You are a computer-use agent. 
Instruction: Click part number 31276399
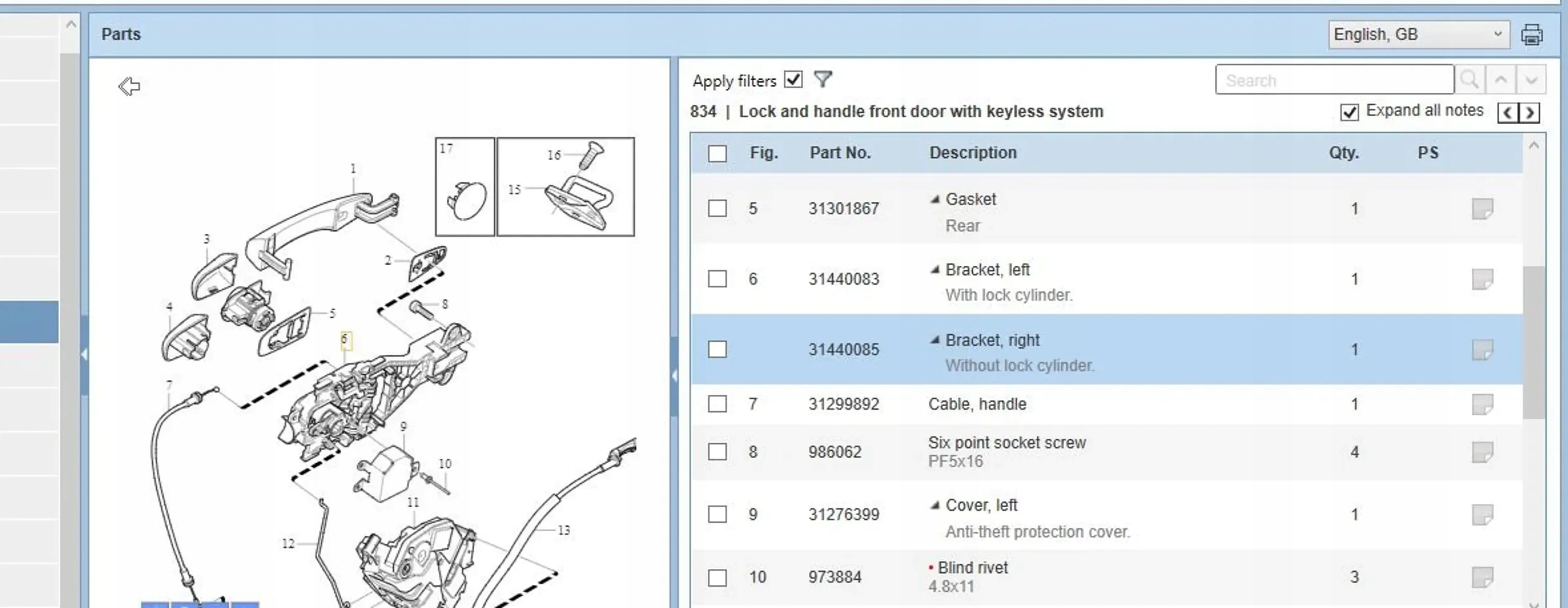point(844,515)
